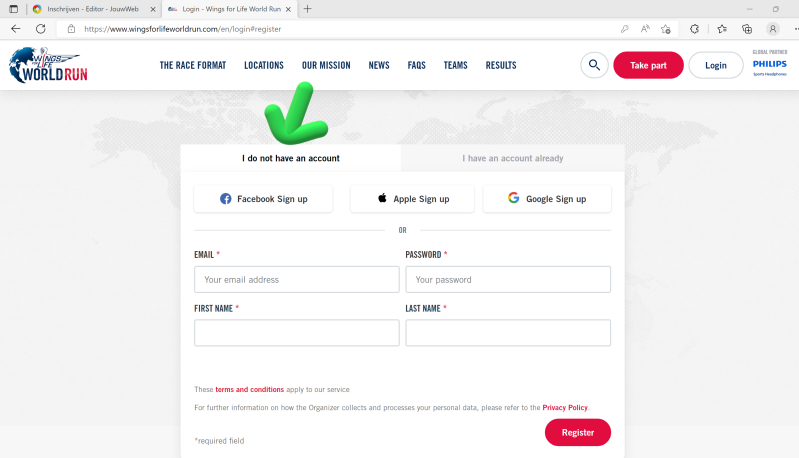Viewport: 799px width, 458px height.
Task: Open the browser extensions puzzle icon
Action: 696,29
